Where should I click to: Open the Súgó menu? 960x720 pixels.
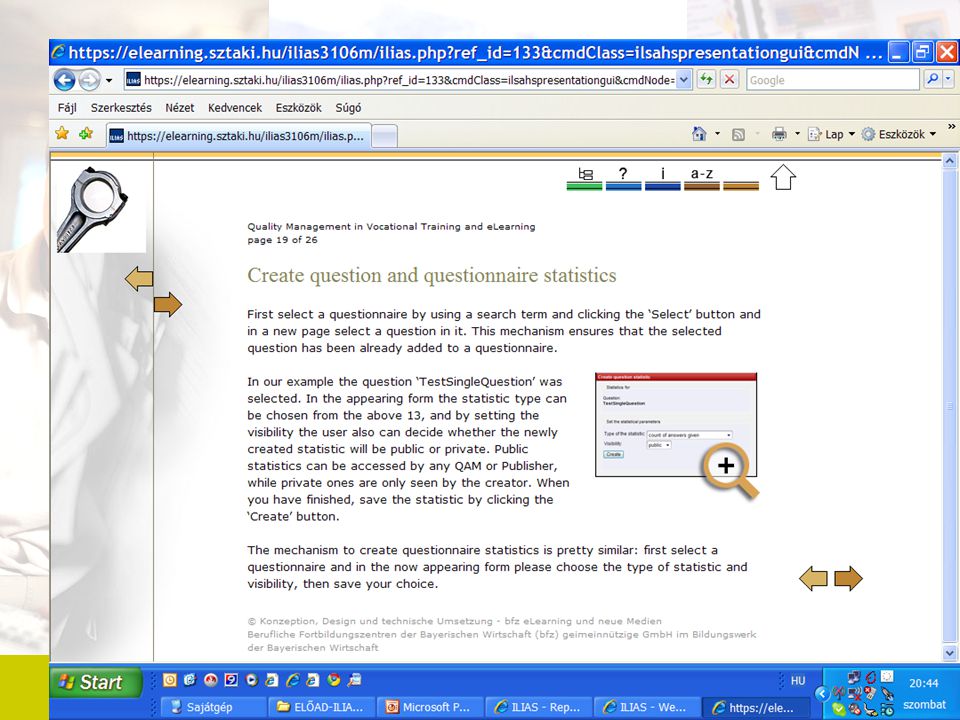tap(348, 108)
